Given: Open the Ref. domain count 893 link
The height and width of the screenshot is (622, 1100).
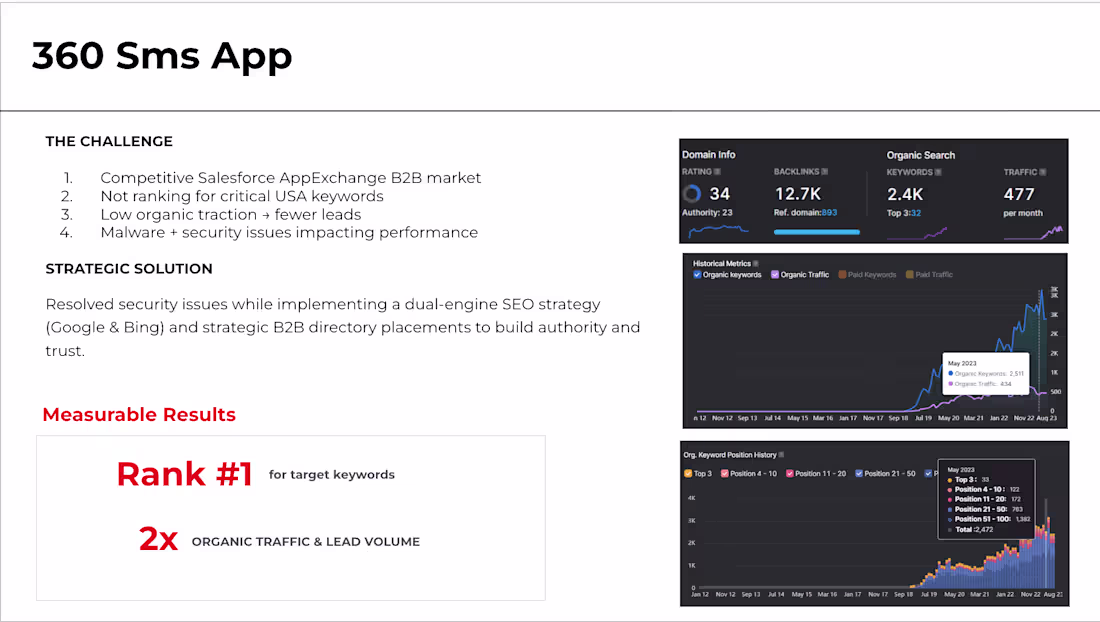Looking at the screenshot, I should [x=829, y=212].
